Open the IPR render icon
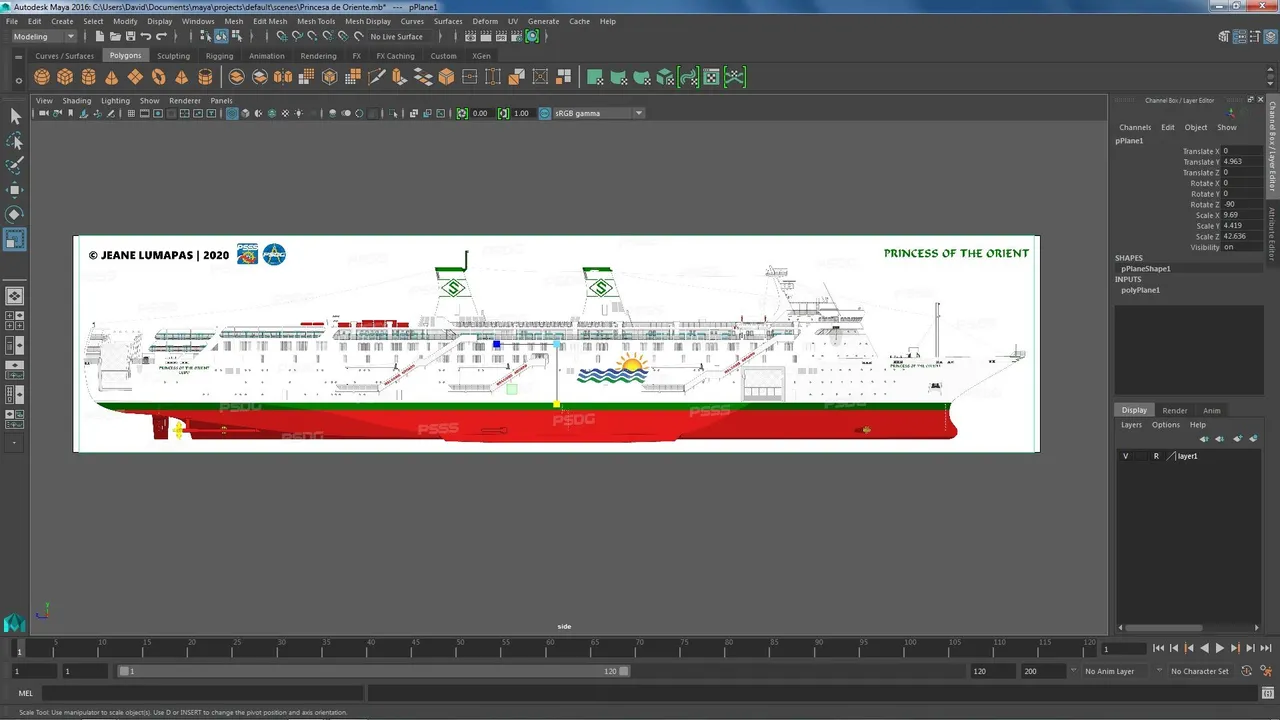 coord(501,36)
